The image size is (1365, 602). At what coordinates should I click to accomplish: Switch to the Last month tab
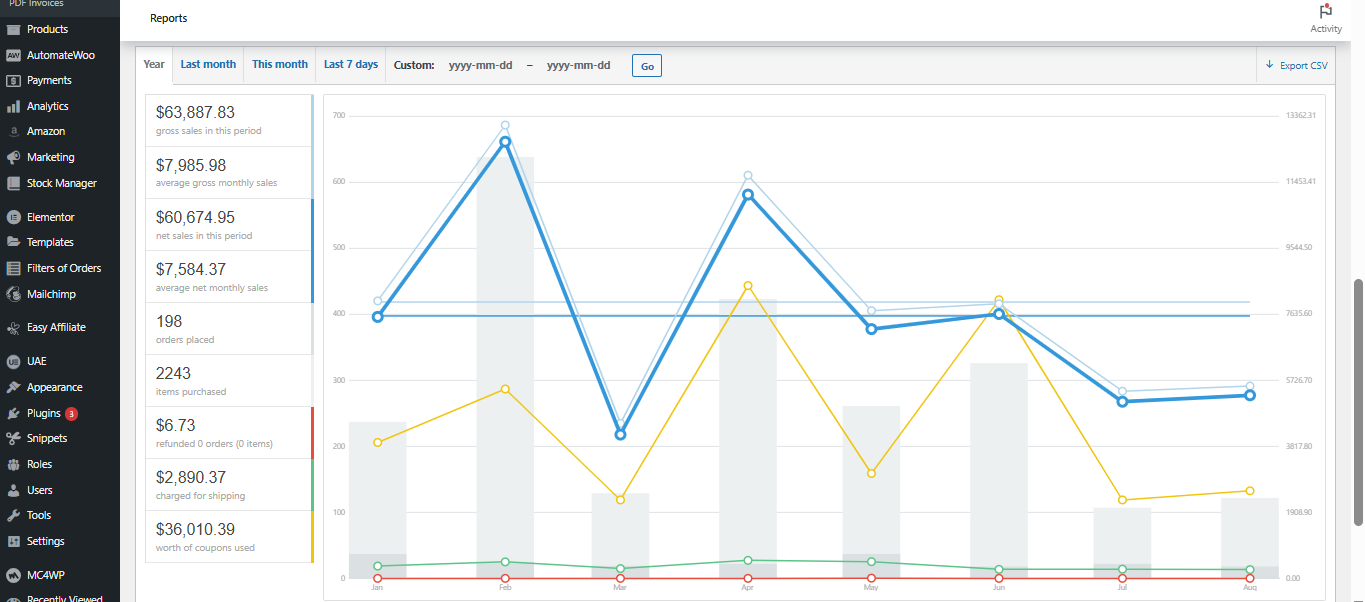[x=208, y=64]
